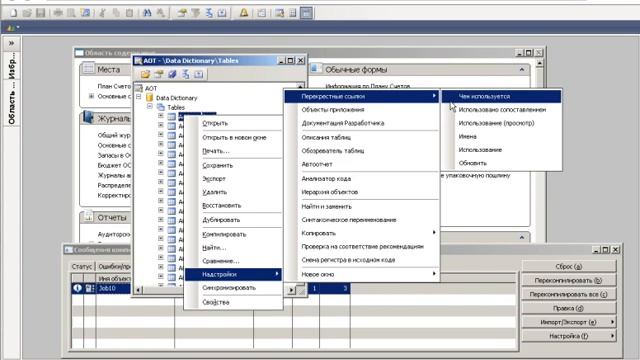Click the Filter funnel icon in main toolbar
The width and height of the screenshot is (640, 360).
point(196,13)
